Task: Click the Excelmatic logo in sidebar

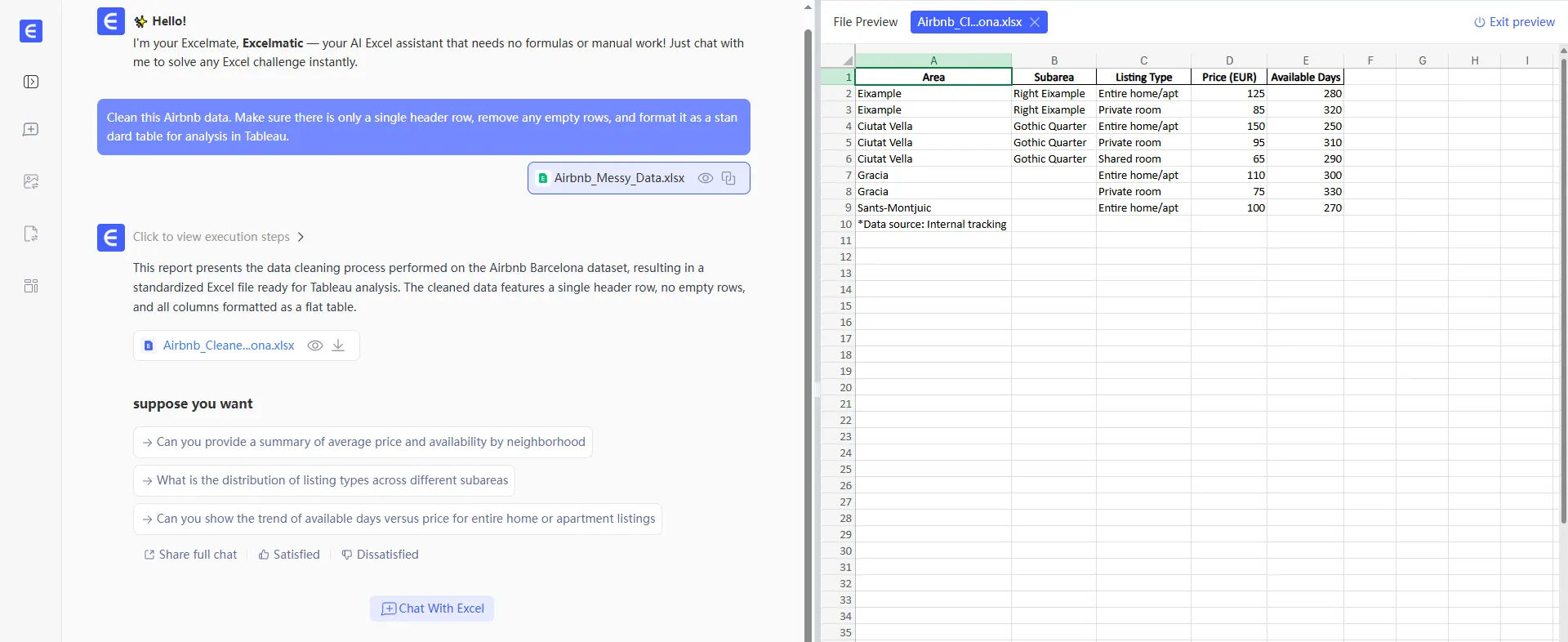Action: (31, 31)
